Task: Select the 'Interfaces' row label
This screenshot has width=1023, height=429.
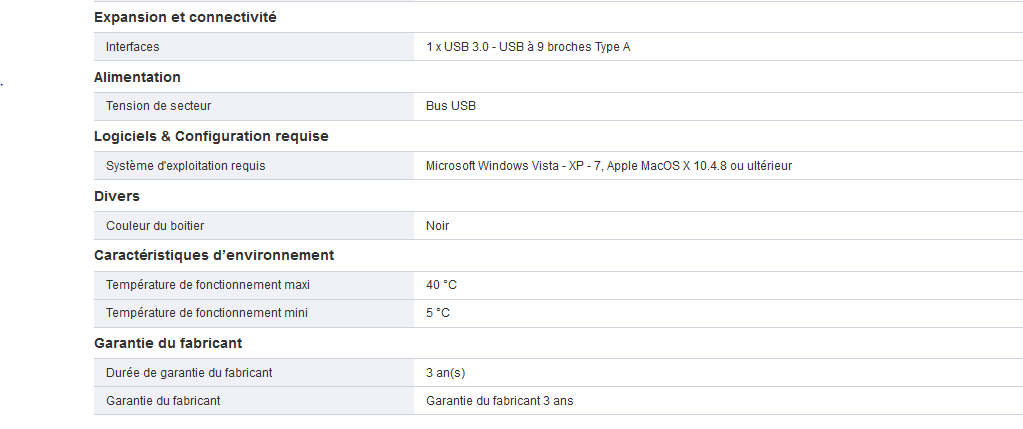Action: pos(132,47)
